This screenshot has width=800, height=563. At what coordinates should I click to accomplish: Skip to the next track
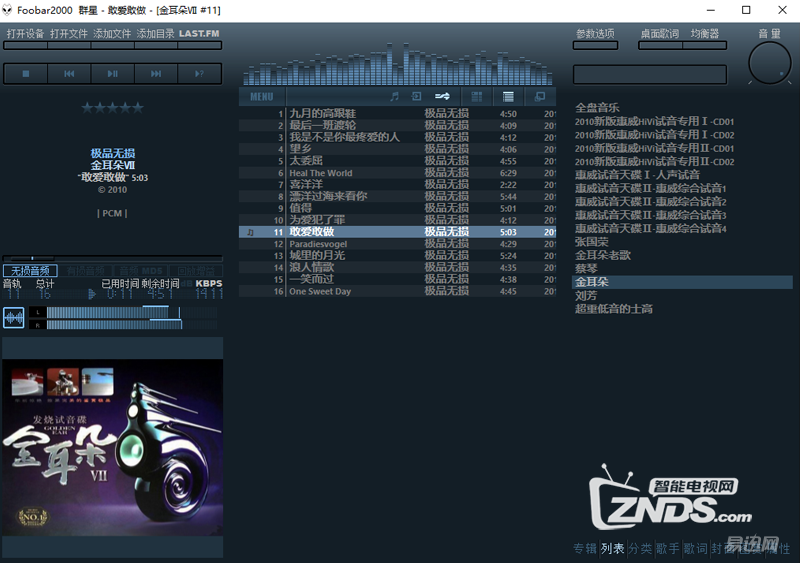click(x=156, y=73)
